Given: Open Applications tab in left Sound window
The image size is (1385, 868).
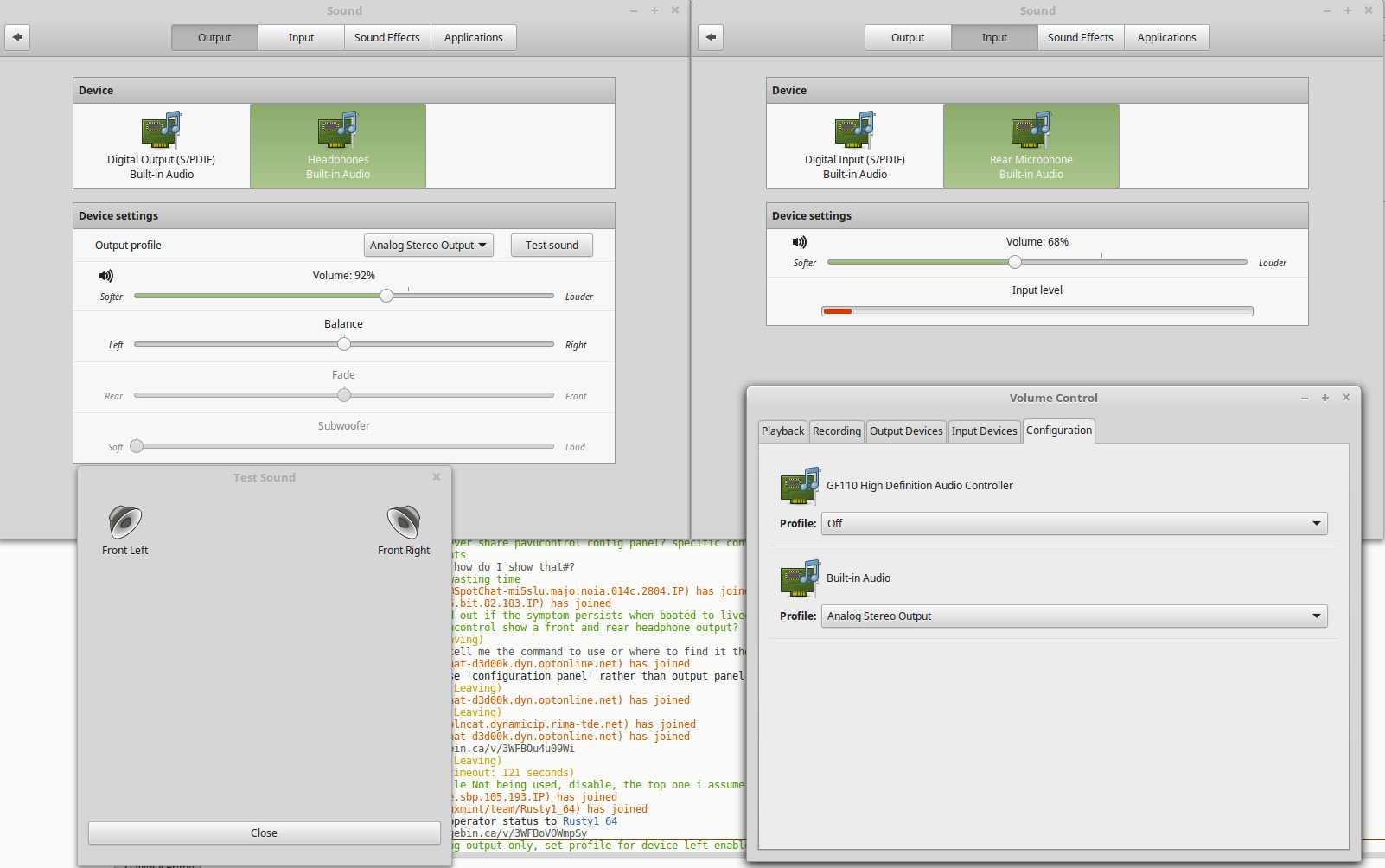Looking at the screenshot, I should [474, 37].
